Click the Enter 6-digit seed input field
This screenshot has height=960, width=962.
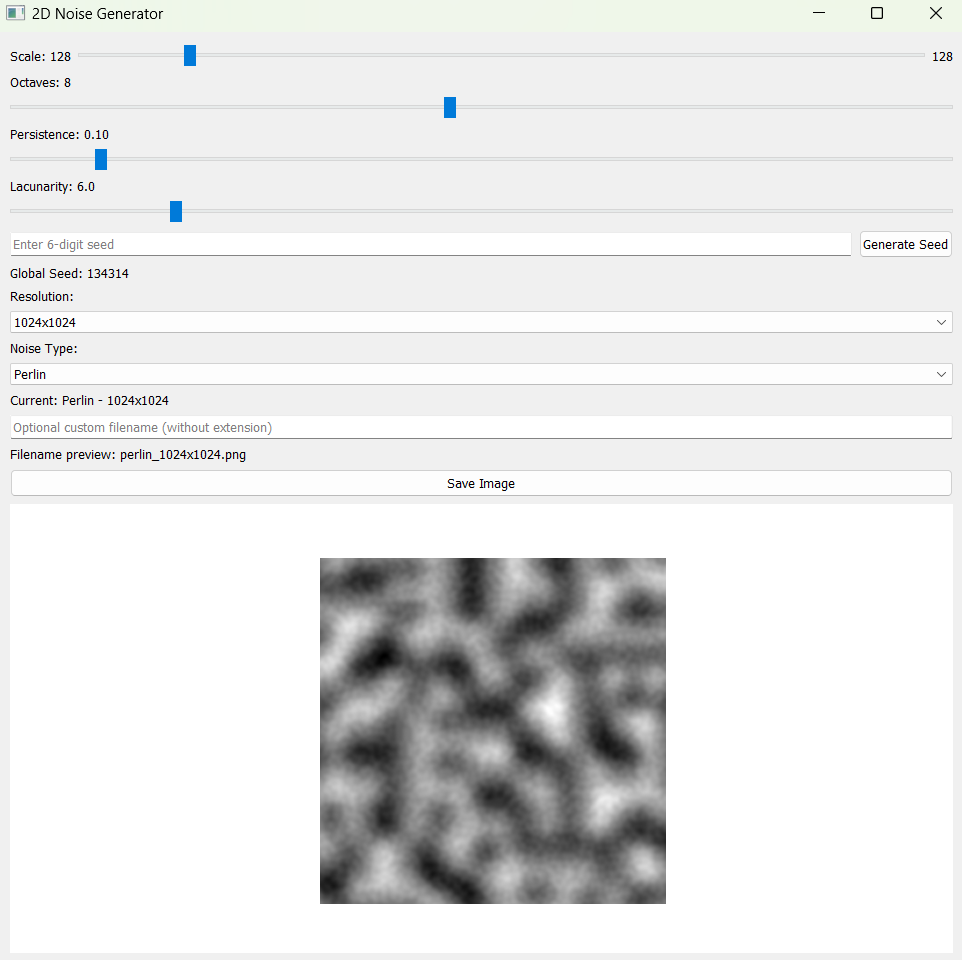430,243
